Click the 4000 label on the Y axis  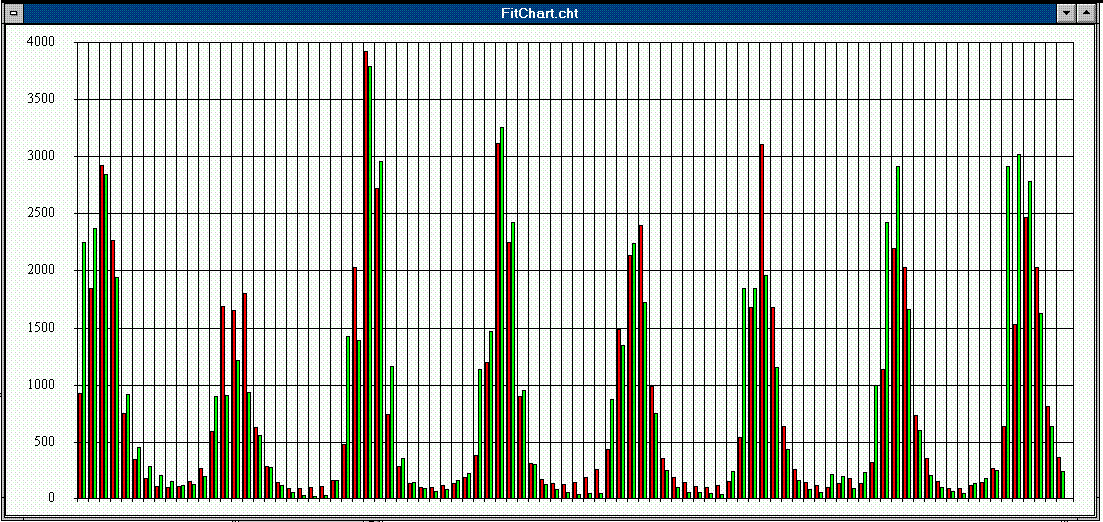pyautogui.click(x=40, y=42)
